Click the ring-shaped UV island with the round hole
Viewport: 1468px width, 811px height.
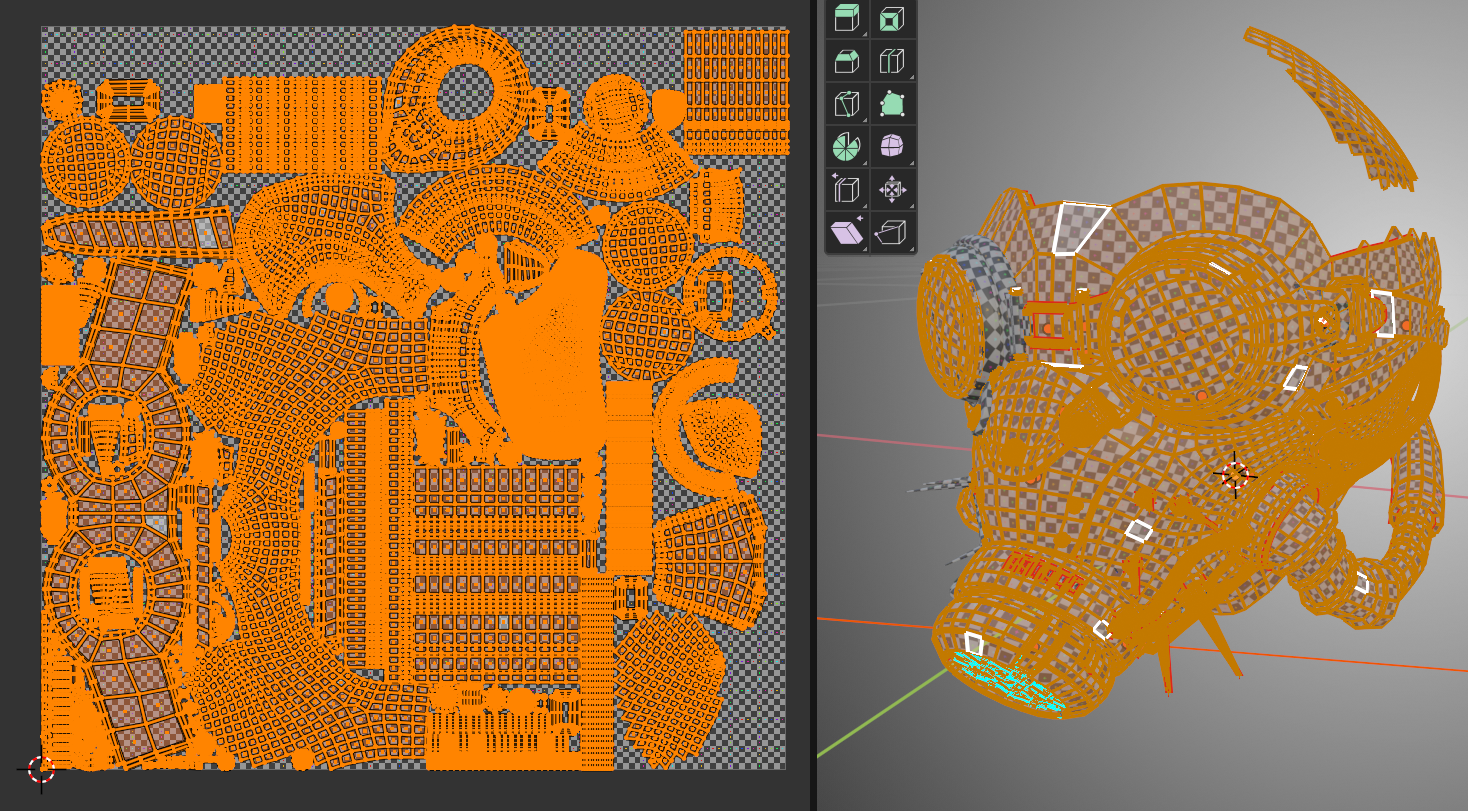point(460,97)
